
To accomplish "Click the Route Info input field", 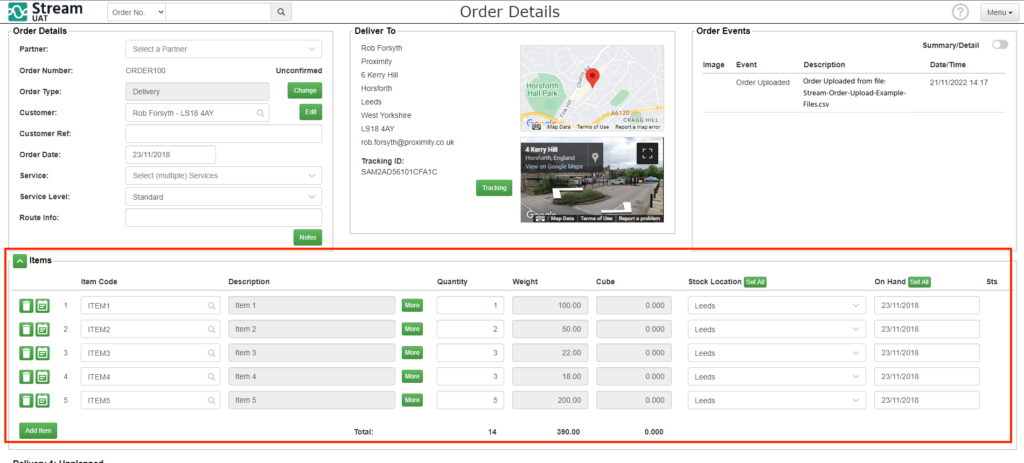I will 223,217.
